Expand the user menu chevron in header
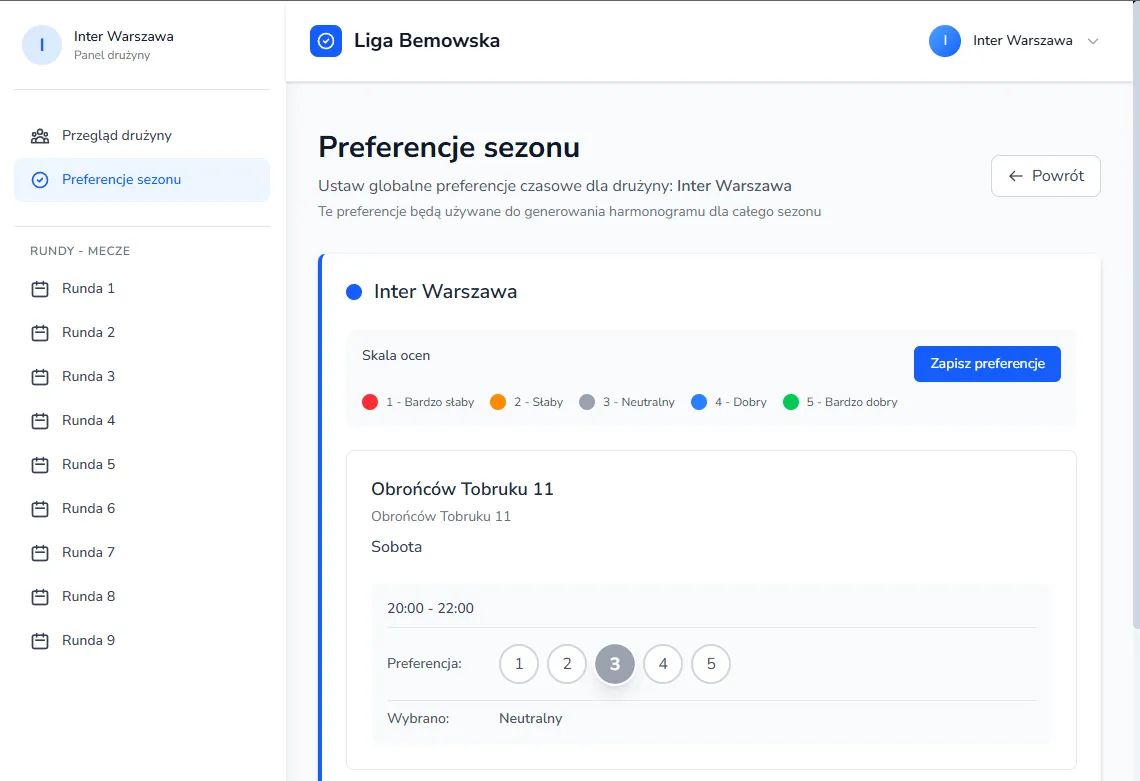This screenshot has width=1140, height=781. point(1093,41)
